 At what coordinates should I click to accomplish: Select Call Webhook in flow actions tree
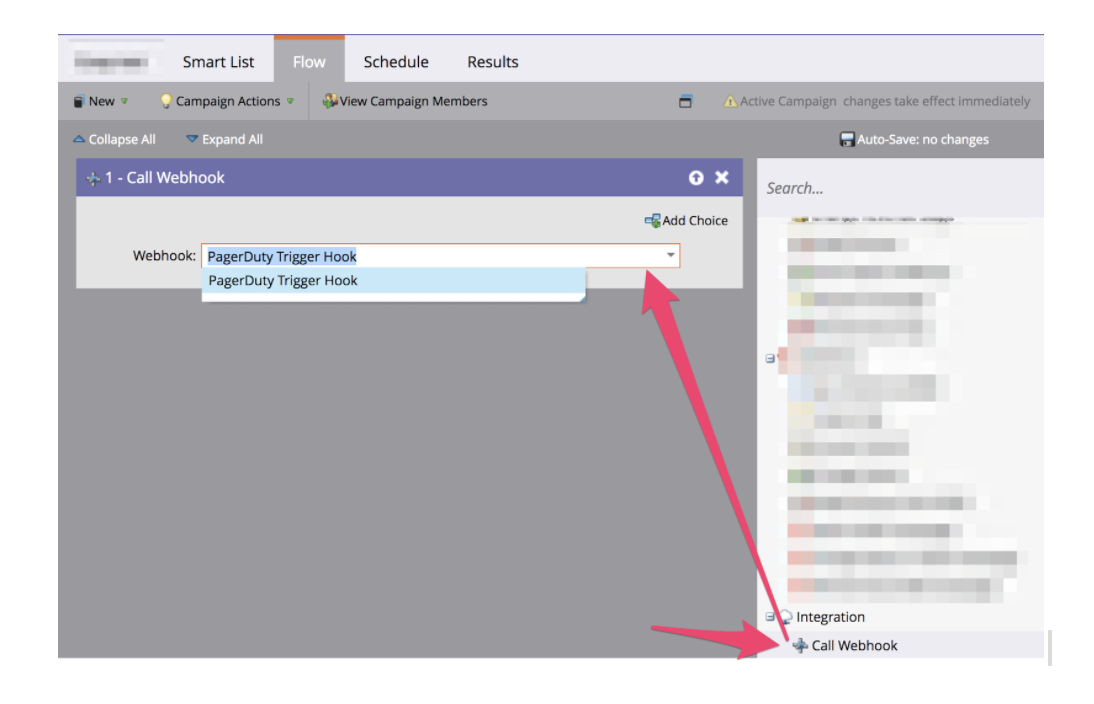point(854,646)
